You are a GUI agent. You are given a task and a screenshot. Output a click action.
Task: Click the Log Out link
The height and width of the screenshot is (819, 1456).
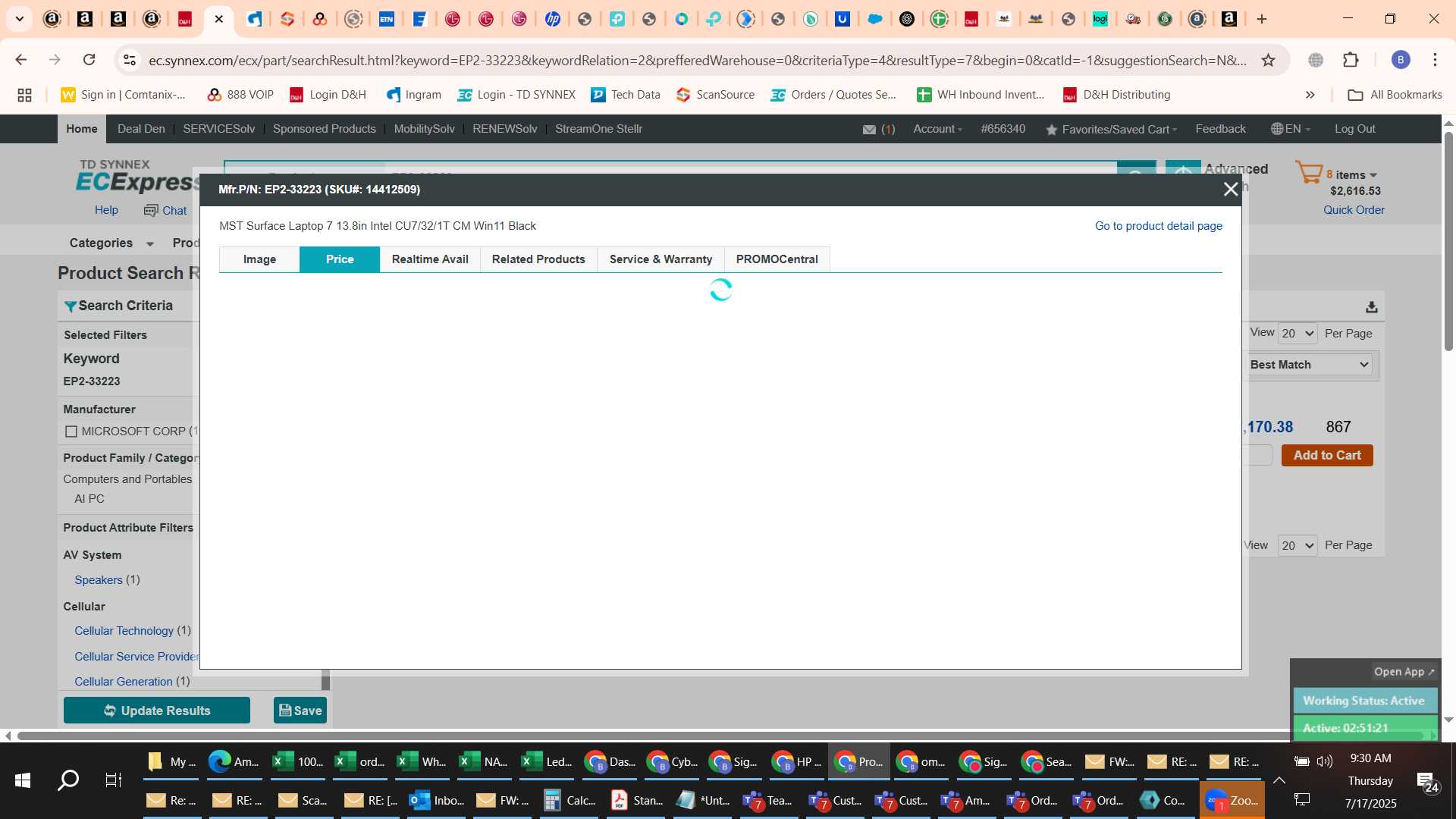pyautogui.click(x=1354, y=129)
